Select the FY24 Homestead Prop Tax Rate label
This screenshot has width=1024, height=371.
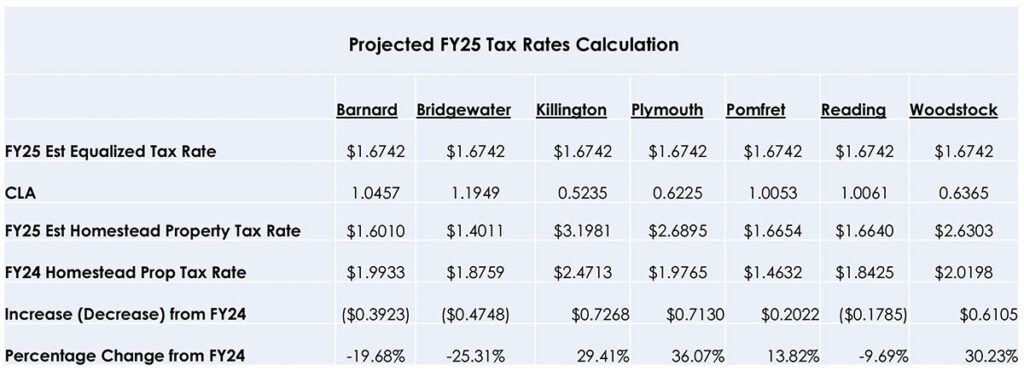(x=125, y=272)
